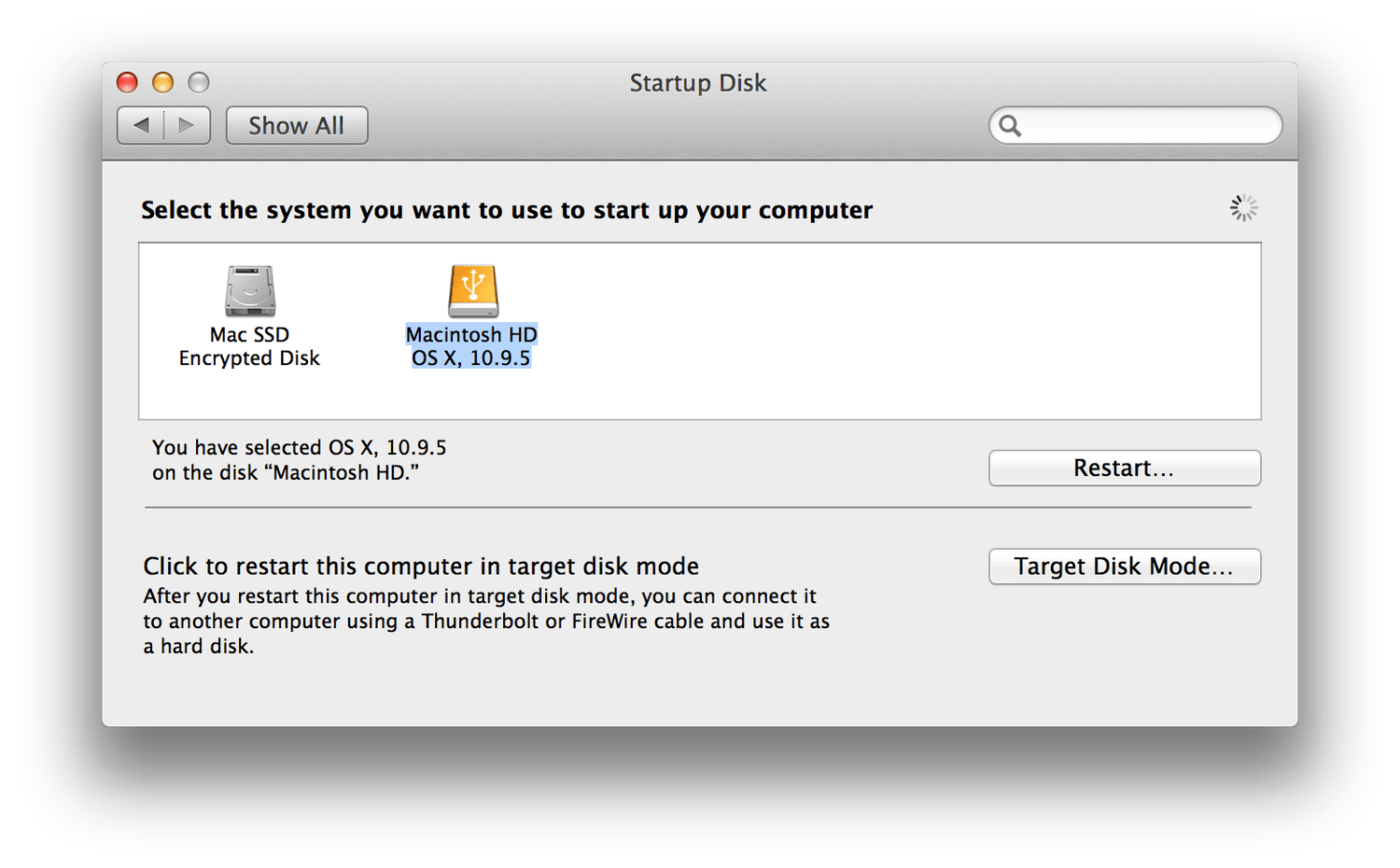The image size is (1400, 868).
Task: Click the magnifying glass search icon
Action: pos(1010,125)
